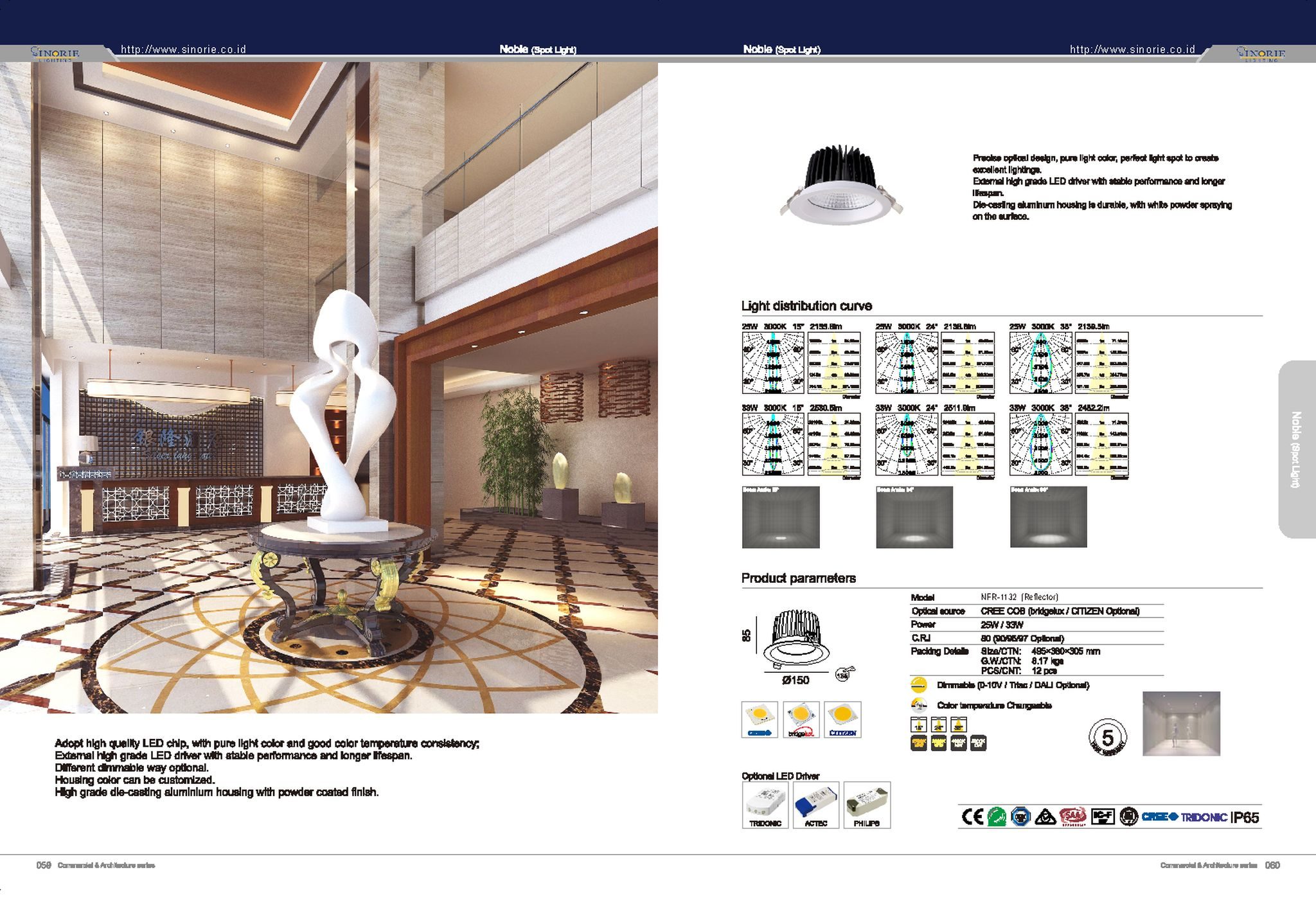Image resolution: width=1316 pixels, height=899 pixels.
Task: Click the 25W 3000K 15° distribution curve
Action: [773, 363]
